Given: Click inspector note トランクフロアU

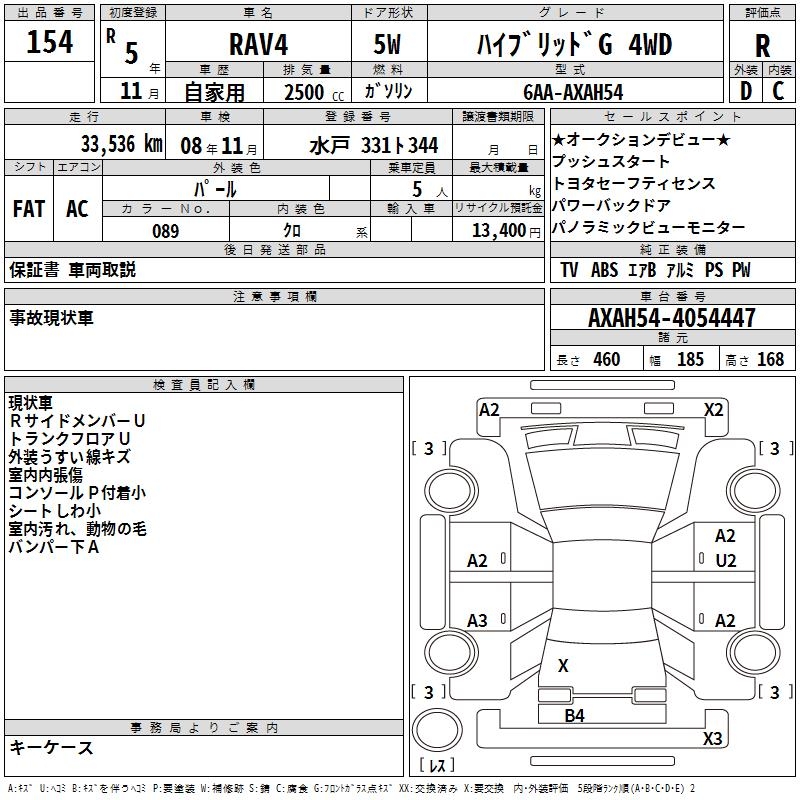Looking at the screenshot, I should (x=69, y=439).
